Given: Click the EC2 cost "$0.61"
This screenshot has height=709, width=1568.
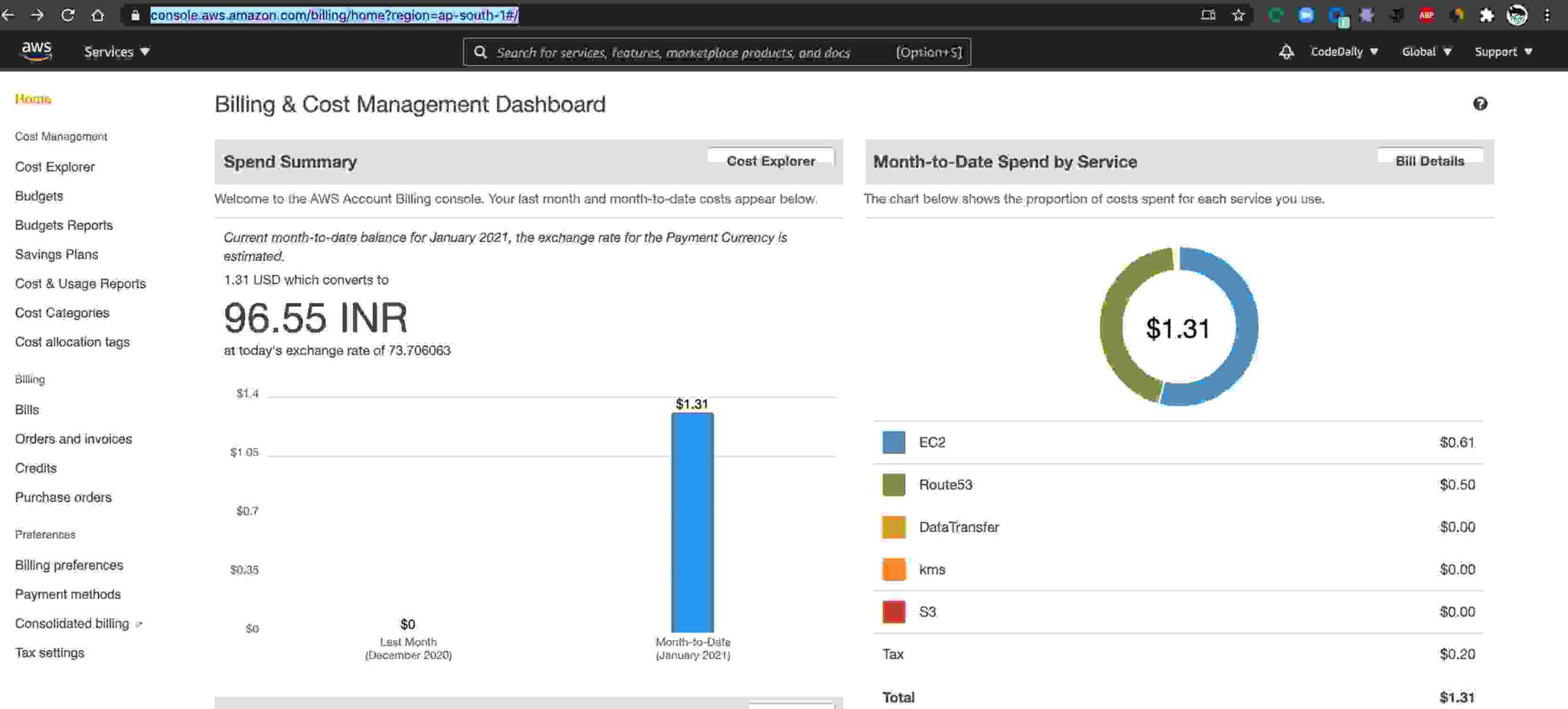Looking at the screenshot, I should point(1457,443).
